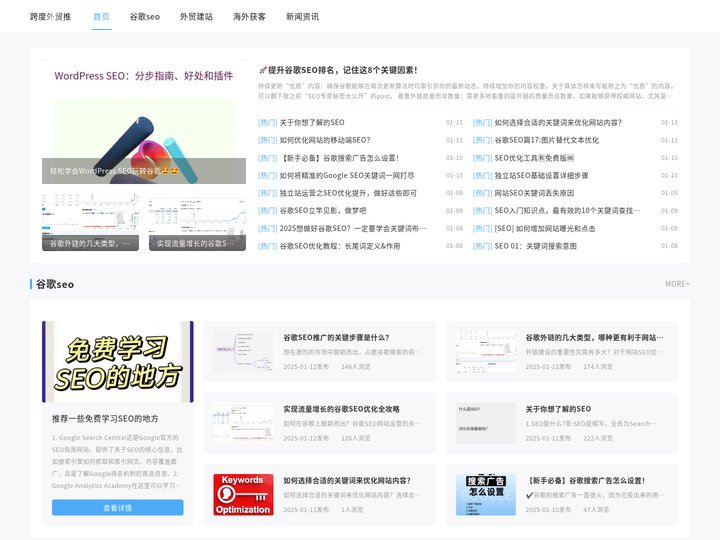Open the 跨度外贸推 site logo link
720x540 pixels.
[x=51, y=17]
